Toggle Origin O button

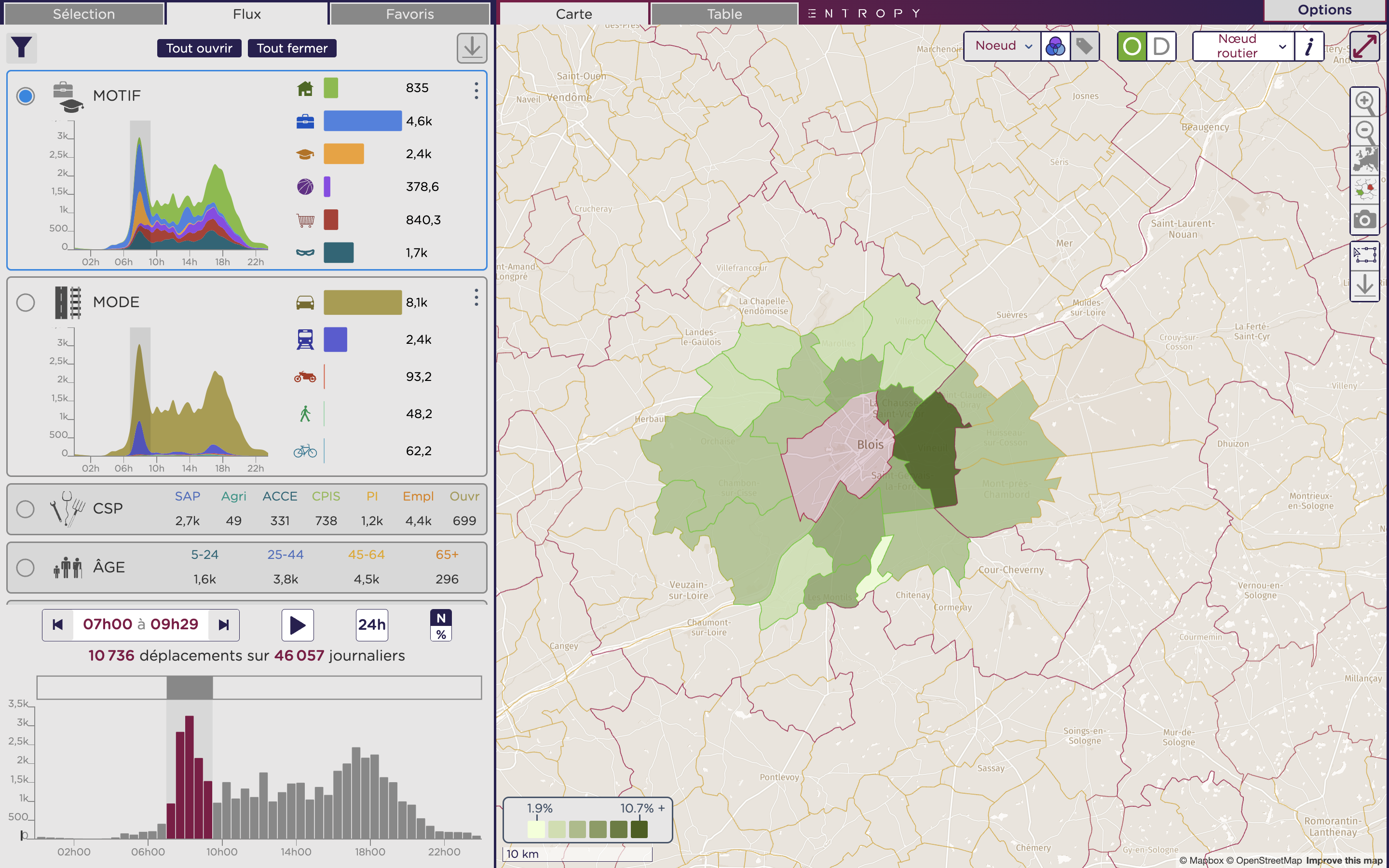tap(1132, 46)
